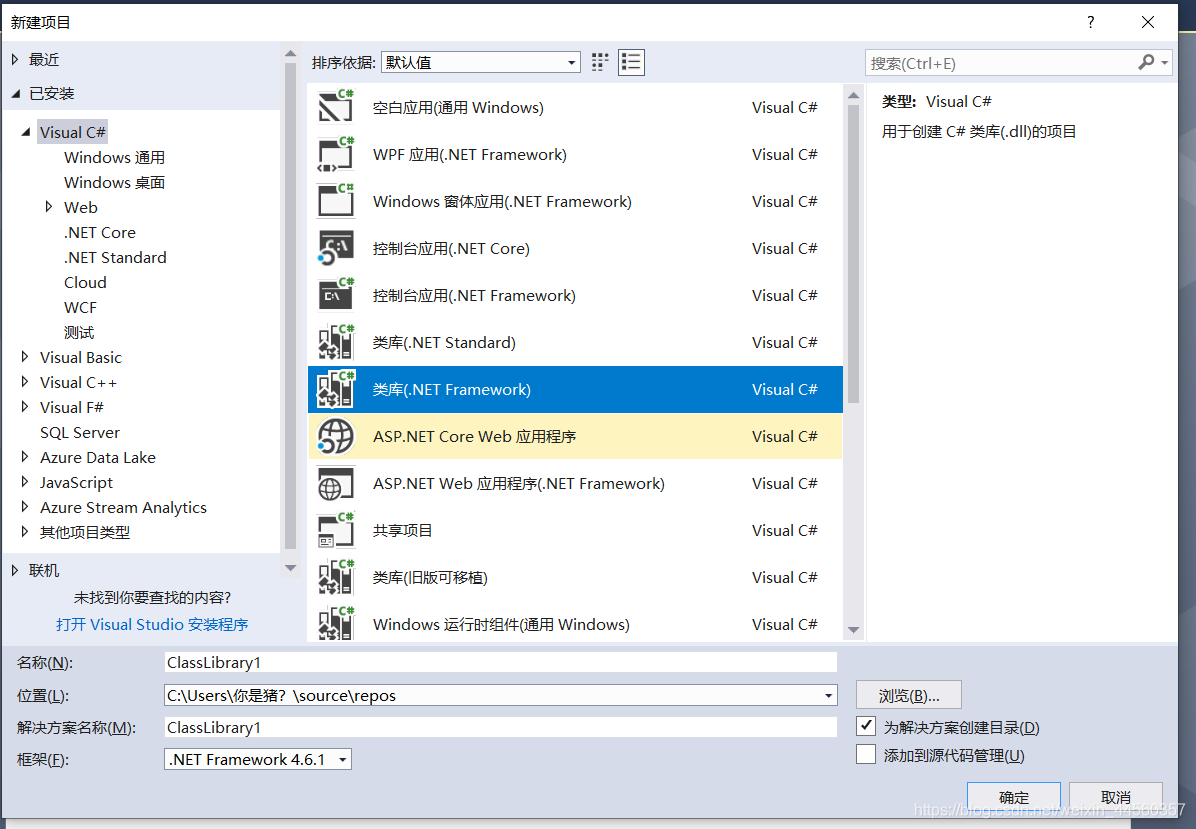Viewport: 1196px width, 829px height.
Task: Select 类库(.NET Standard) template text
Action: [x=444, y=342]
